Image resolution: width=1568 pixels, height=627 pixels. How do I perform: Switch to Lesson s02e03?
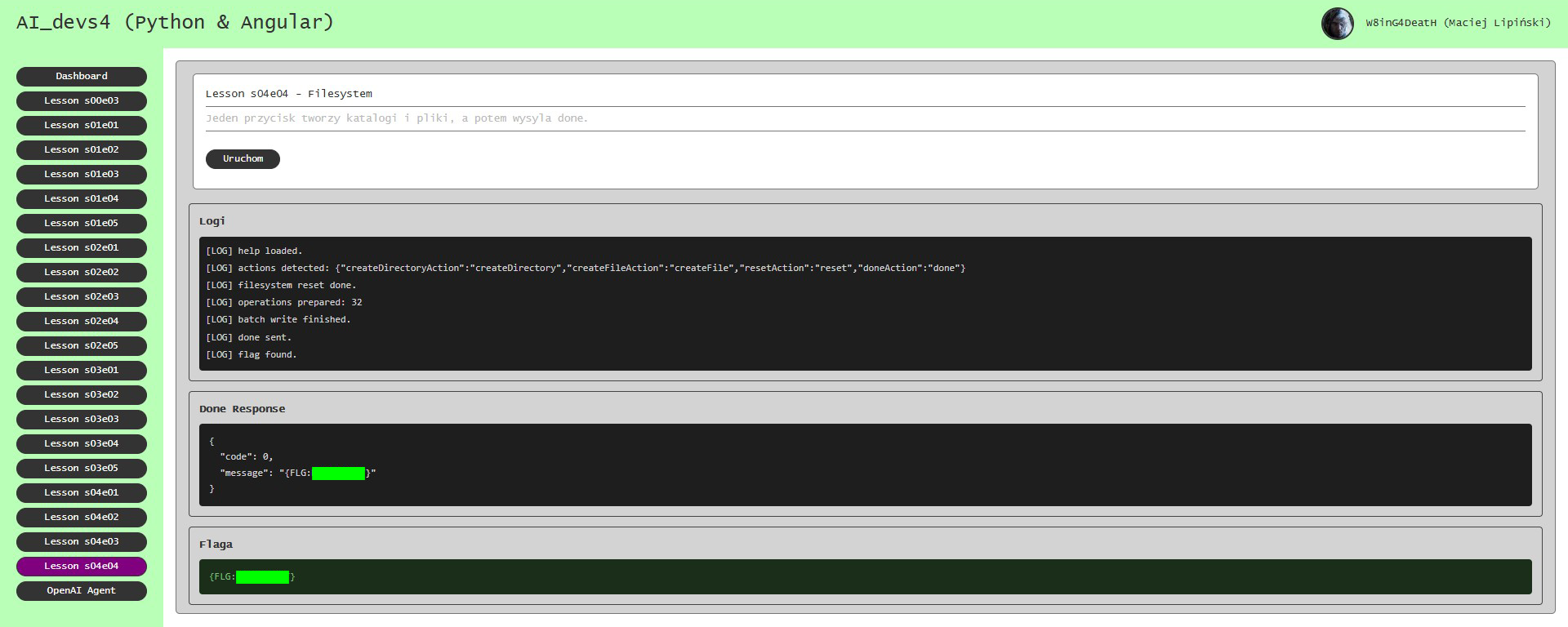click(x=82, y=296)
